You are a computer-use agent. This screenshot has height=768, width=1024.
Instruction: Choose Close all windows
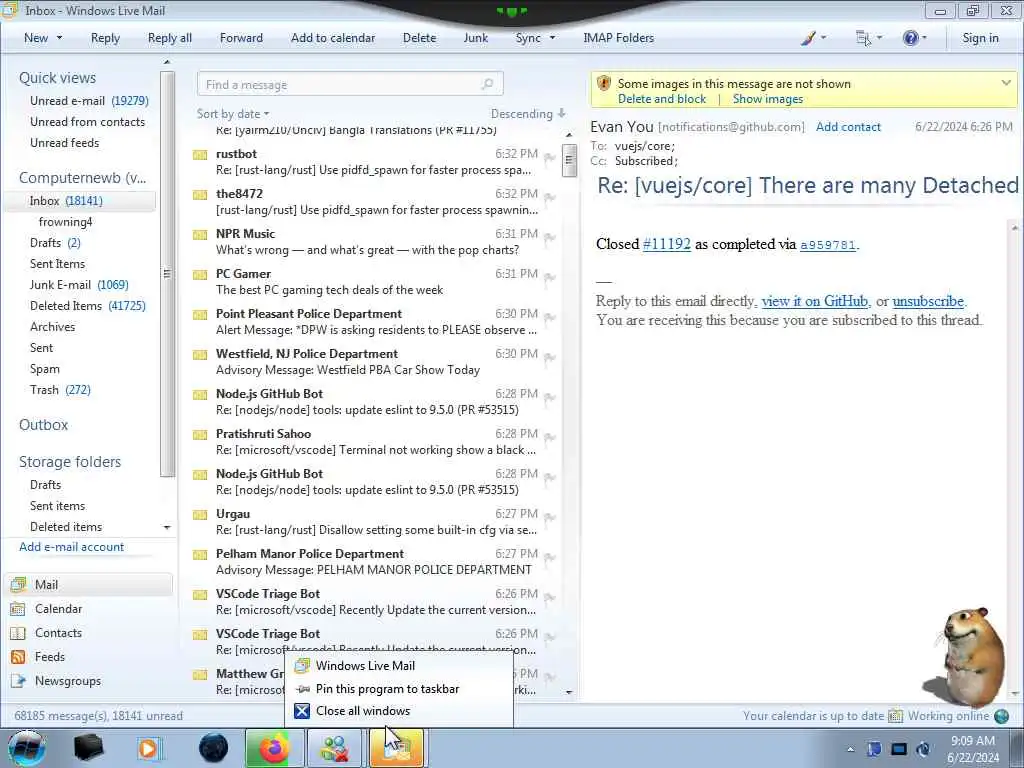(399, 711)
